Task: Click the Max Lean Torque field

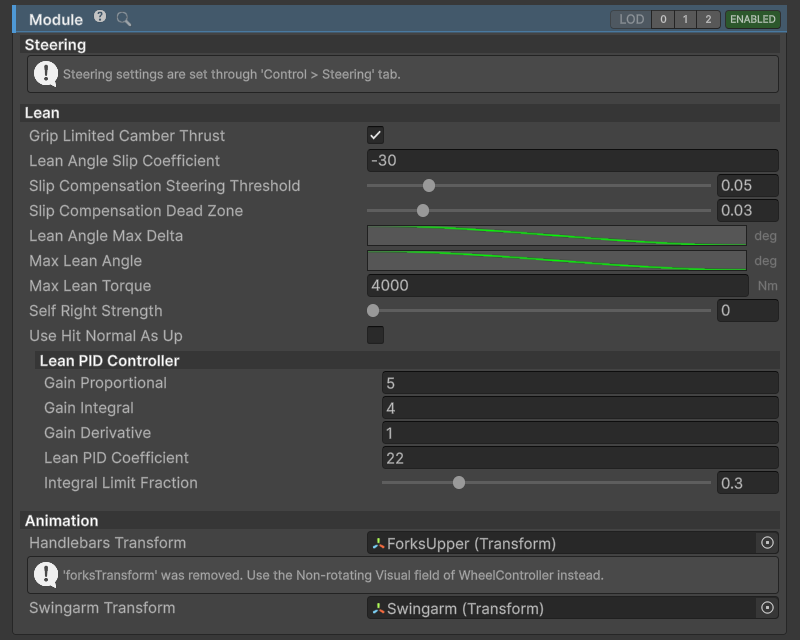Action: click(x=557, y=285)
